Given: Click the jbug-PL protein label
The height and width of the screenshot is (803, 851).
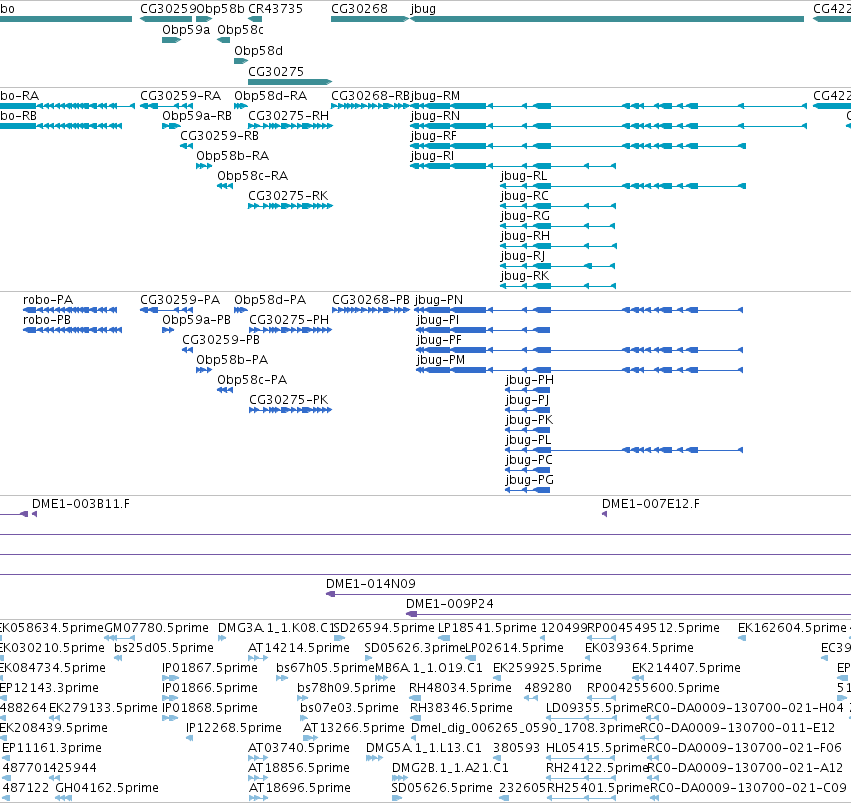Looking at the screenshot, I should pyautogui.click(x=528, y=441).
